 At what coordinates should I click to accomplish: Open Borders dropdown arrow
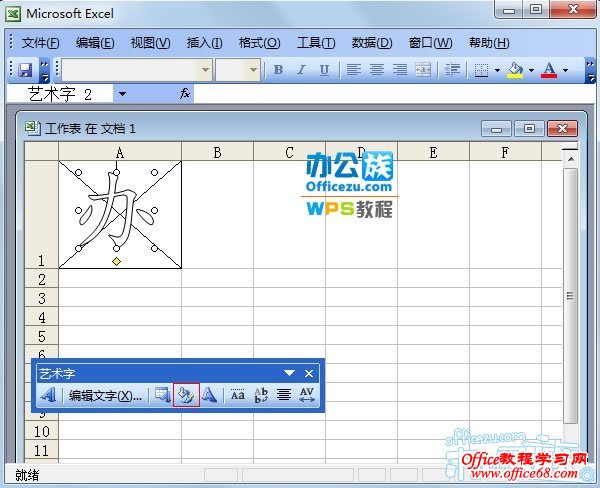click(x=497, y=70)
